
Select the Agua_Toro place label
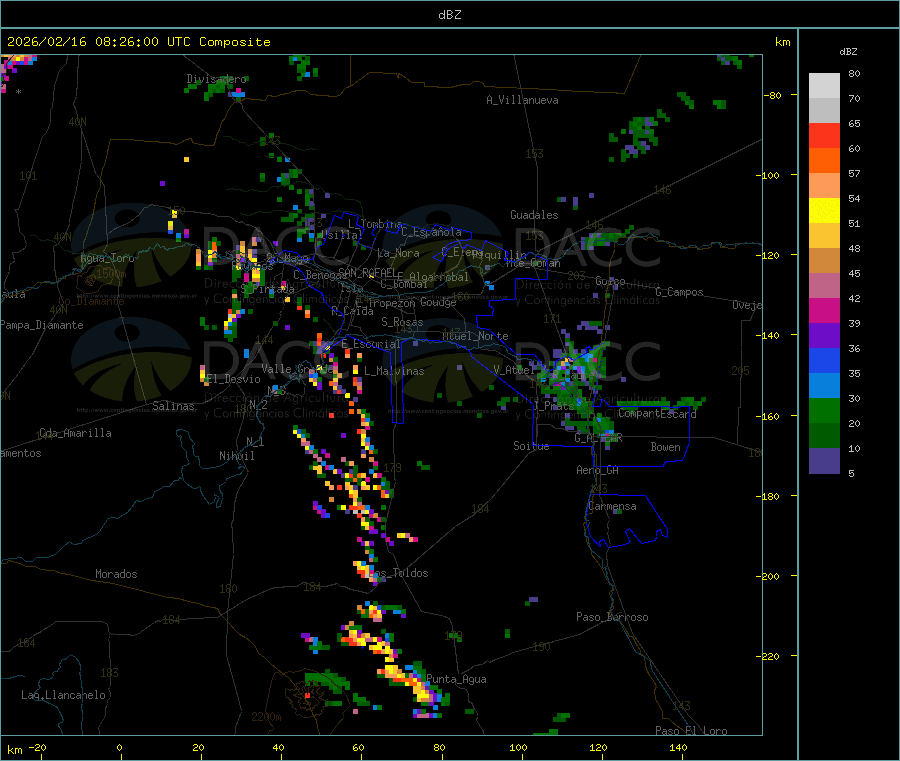(107, 258)
